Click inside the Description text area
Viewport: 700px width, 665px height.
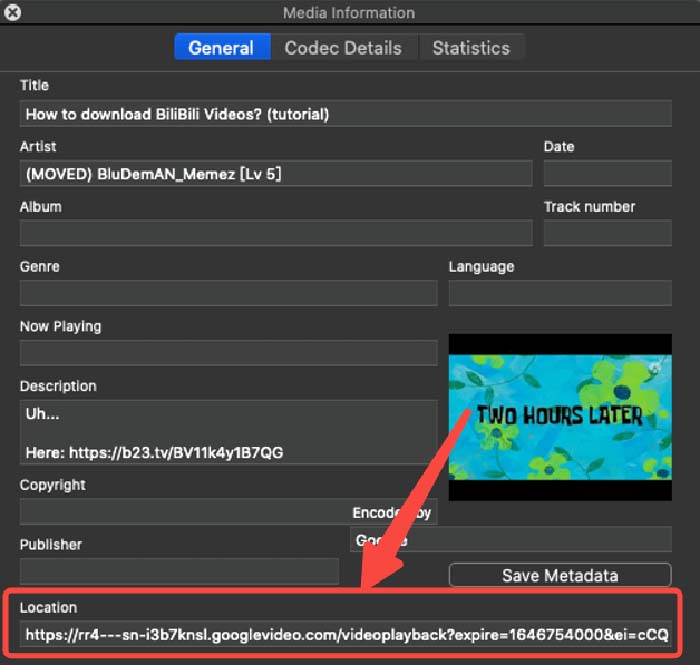(228, 433)
